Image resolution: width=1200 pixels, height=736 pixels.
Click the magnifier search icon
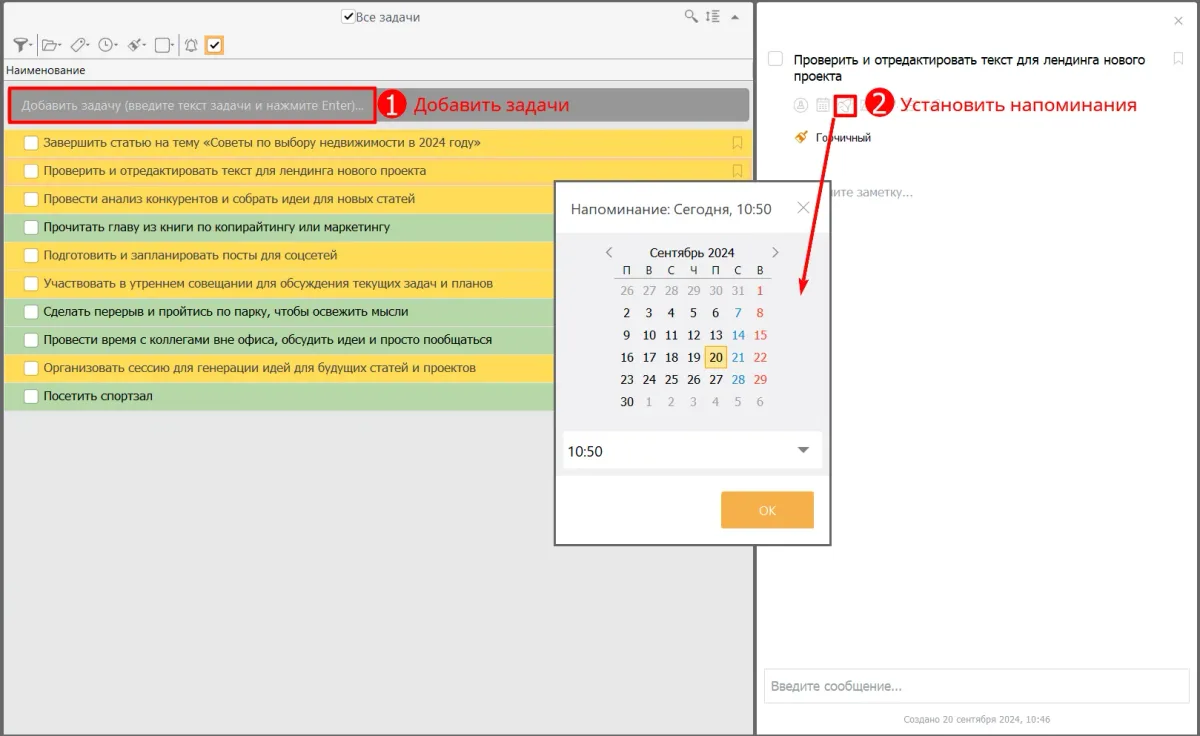[691, 17]
